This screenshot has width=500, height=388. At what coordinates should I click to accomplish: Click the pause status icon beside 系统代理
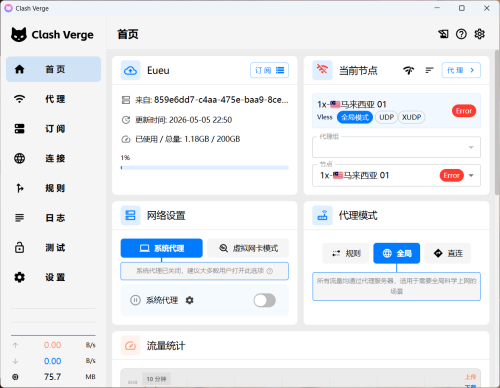[x=135, y=300]
